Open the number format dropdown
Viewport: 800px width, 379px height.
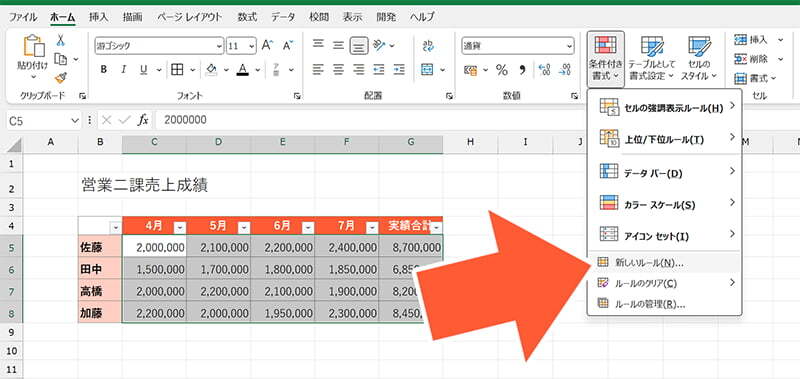569,45
